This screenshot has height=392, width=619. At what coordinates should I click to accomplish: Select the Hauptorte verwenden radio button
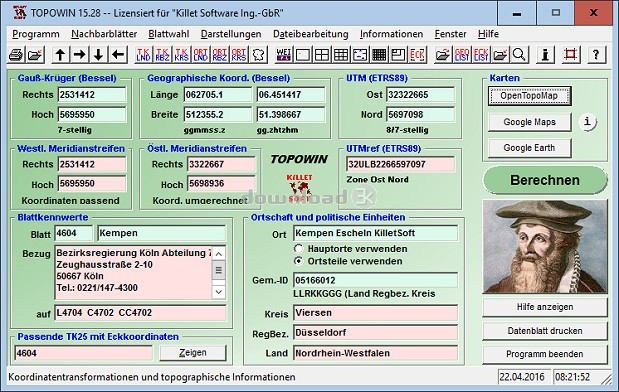(299, 249)
